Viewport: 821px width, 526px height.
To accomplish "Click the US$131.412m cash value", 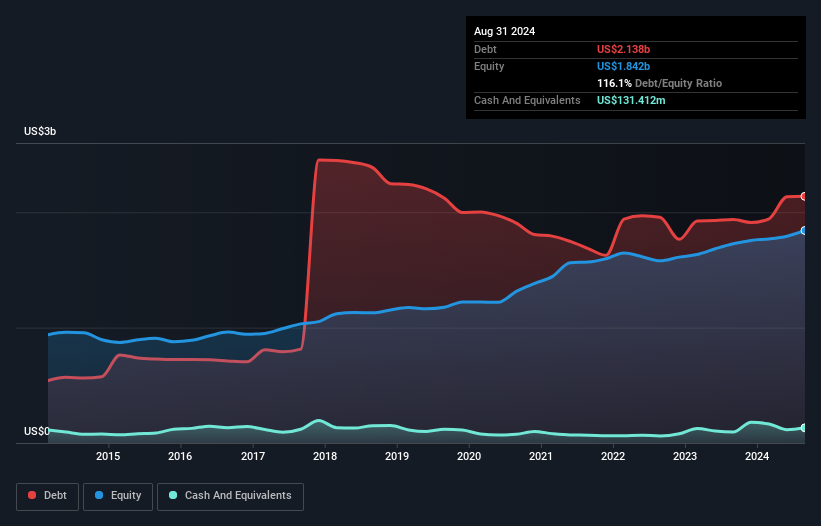I will (x=631, y=100).
